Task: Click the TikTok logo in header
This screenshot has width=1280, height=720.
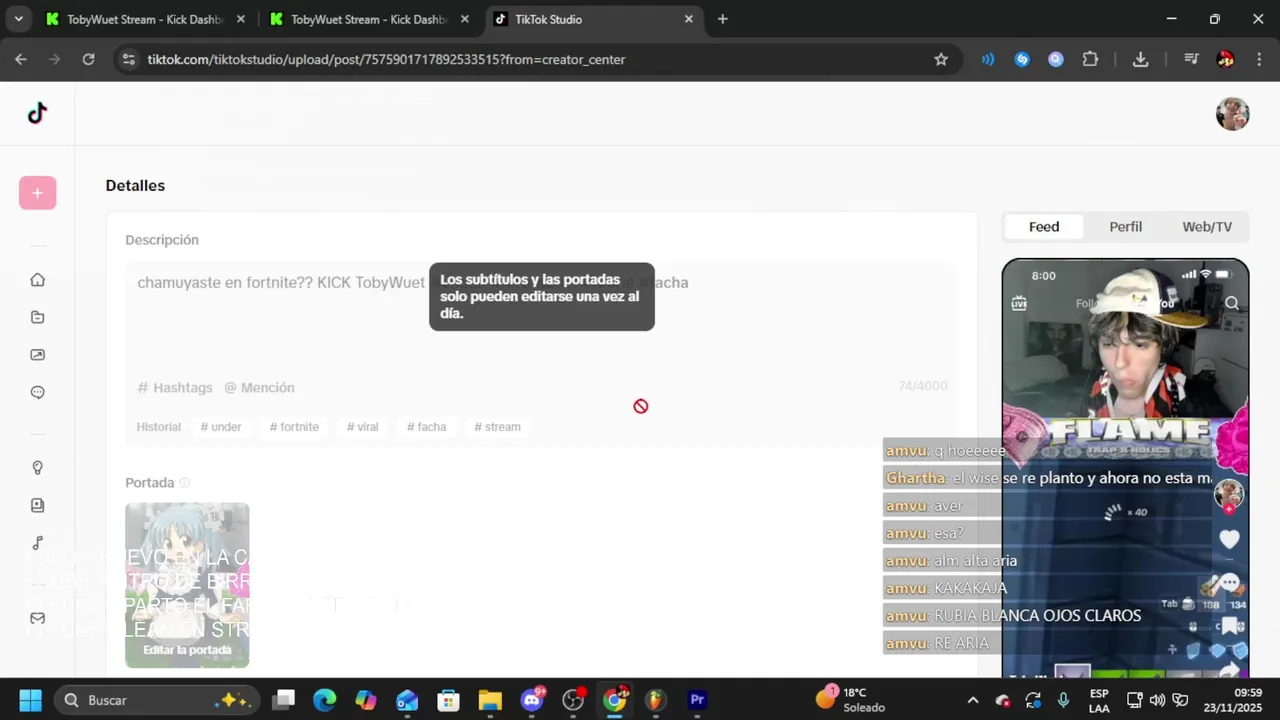Action: 37,113
